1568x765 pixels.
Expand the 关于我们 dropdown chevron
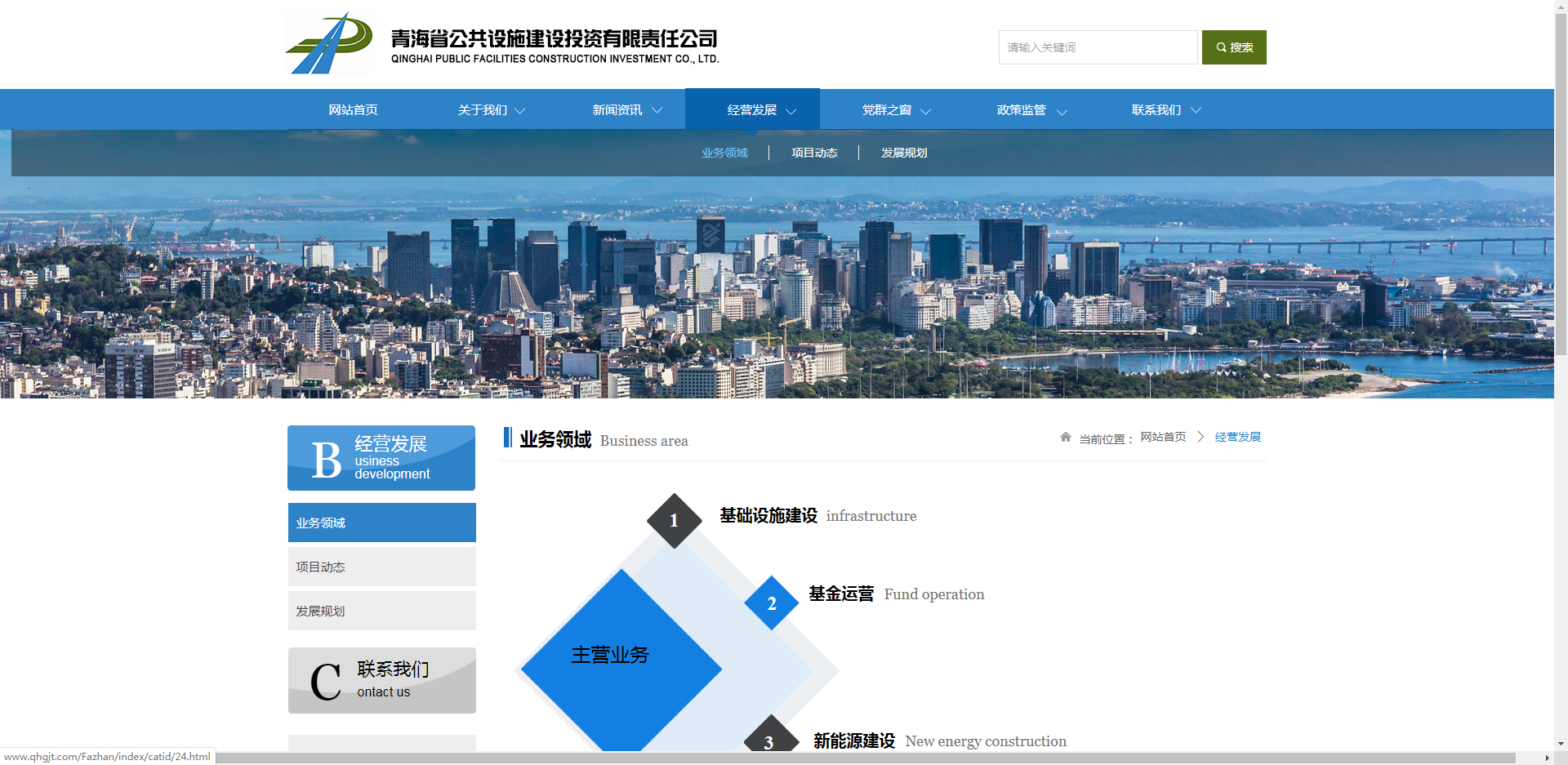(x=519, y=111)
